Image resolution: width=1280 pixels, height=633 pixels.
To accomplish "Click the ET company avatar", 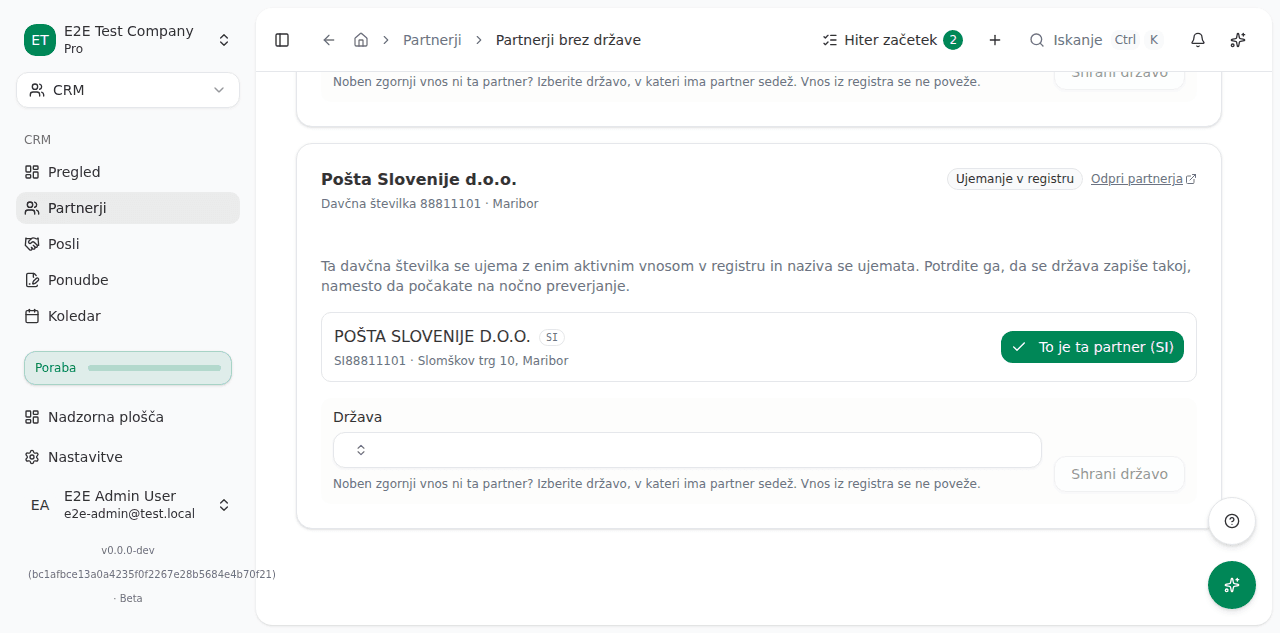I will (40, 40).
